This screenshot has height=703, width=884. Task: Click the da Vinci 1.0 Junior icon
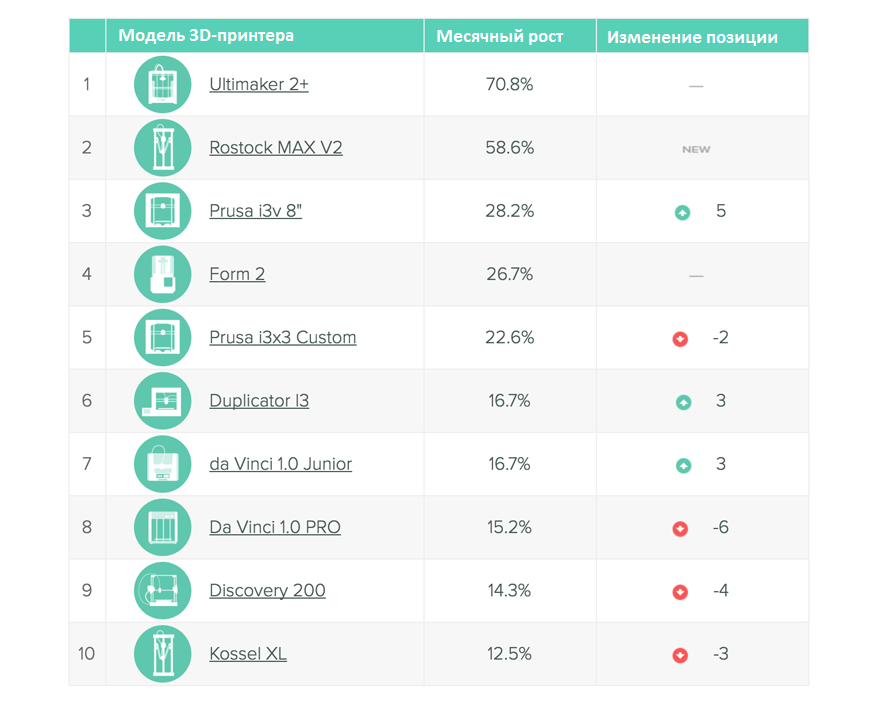pyautogui.click(x=162, y=464)
